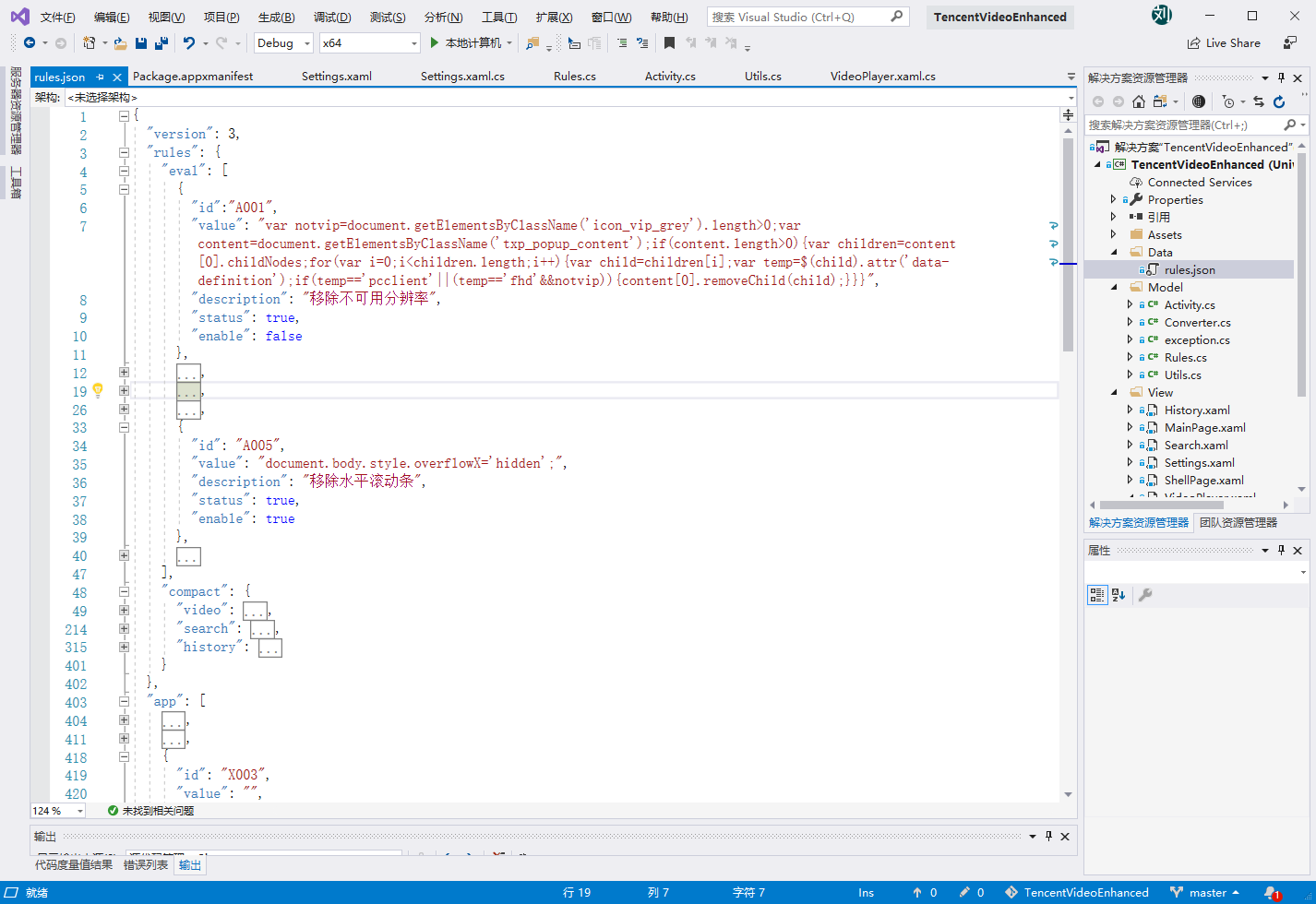Click the split editor handle above the scrollbar
The width and height of the screenshot is (1316, 904).
[1068, 115]
